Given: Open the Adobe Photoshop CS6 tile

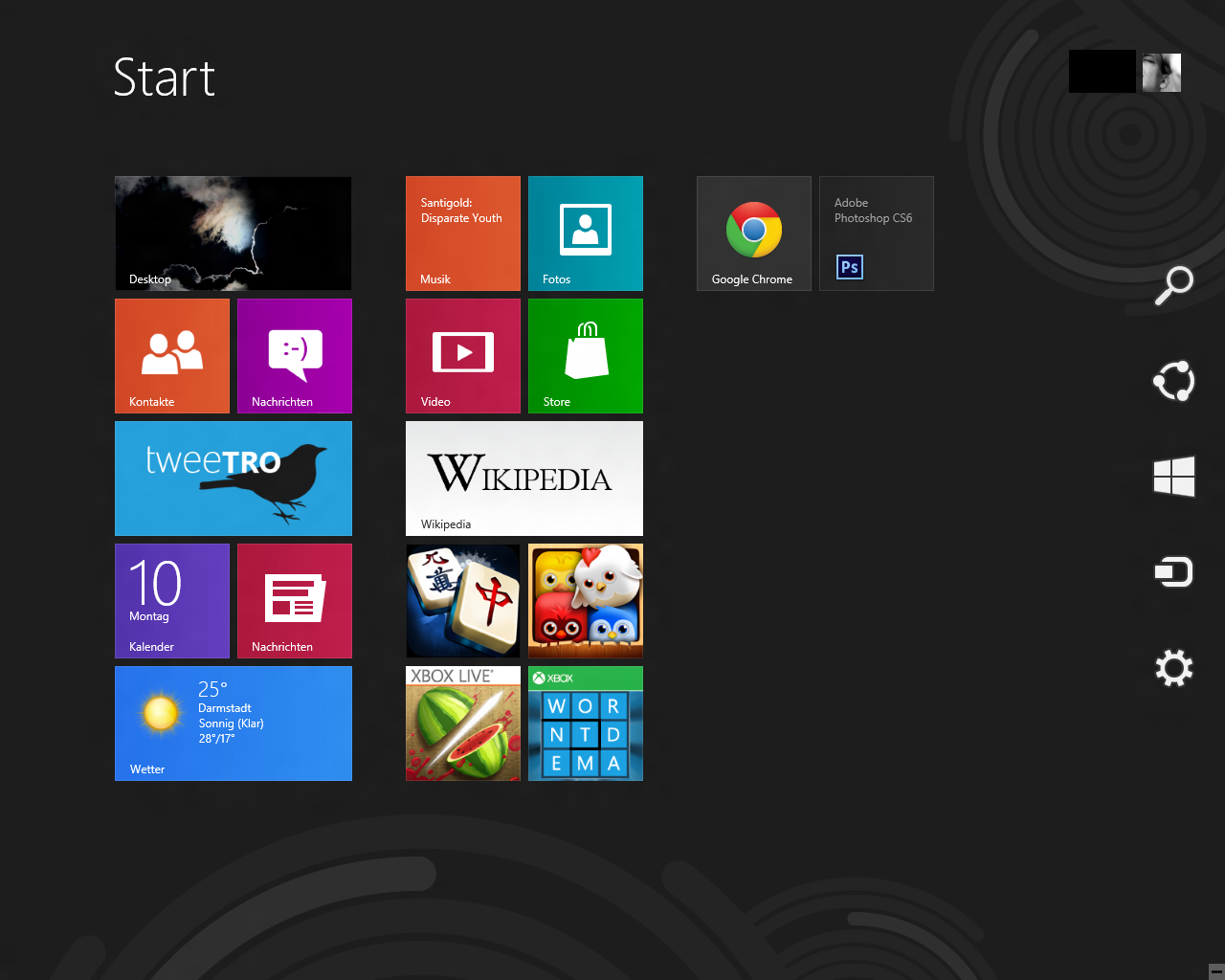Looking at the screenshot, I should tap(876, 234).
